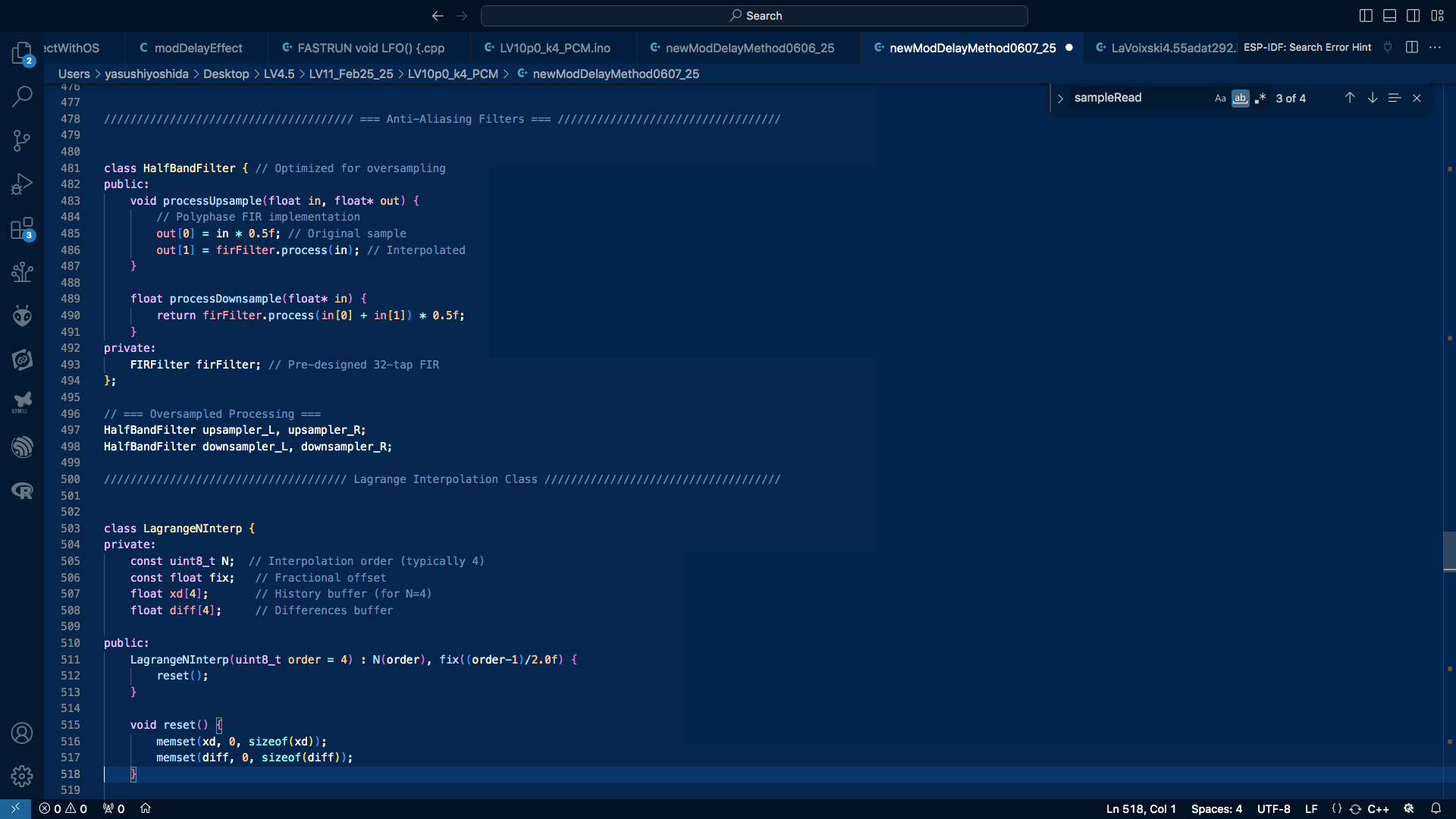Screen dimensions: 1456x819
Task: Switch to newModDelayMethod0606_25 tab
Action: [x=749, y=48]
